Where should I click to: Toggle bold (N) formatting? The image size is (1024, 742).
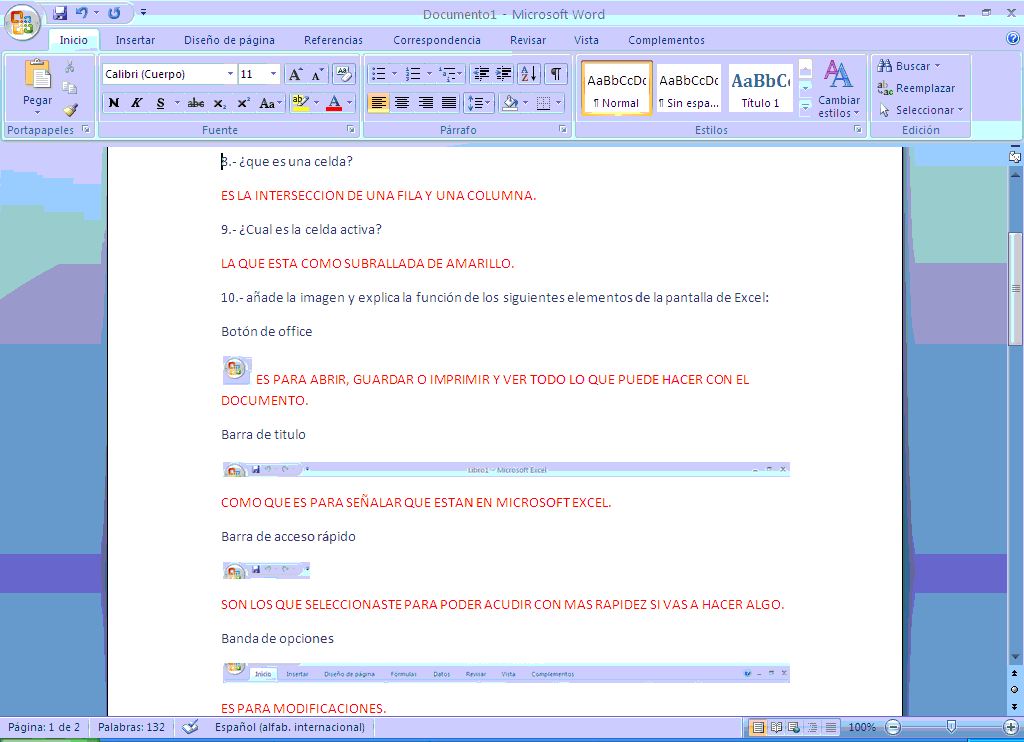[x=114, y=103]
